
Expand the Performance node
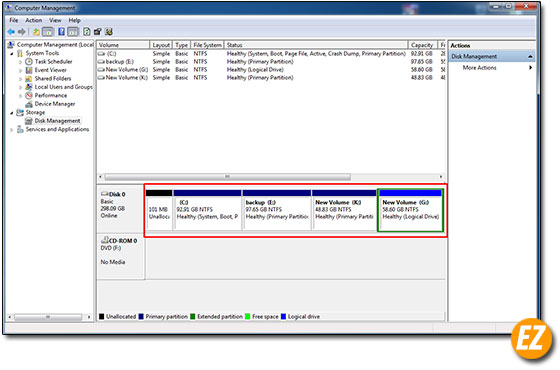pyautogui.click(x=20, y=96)
